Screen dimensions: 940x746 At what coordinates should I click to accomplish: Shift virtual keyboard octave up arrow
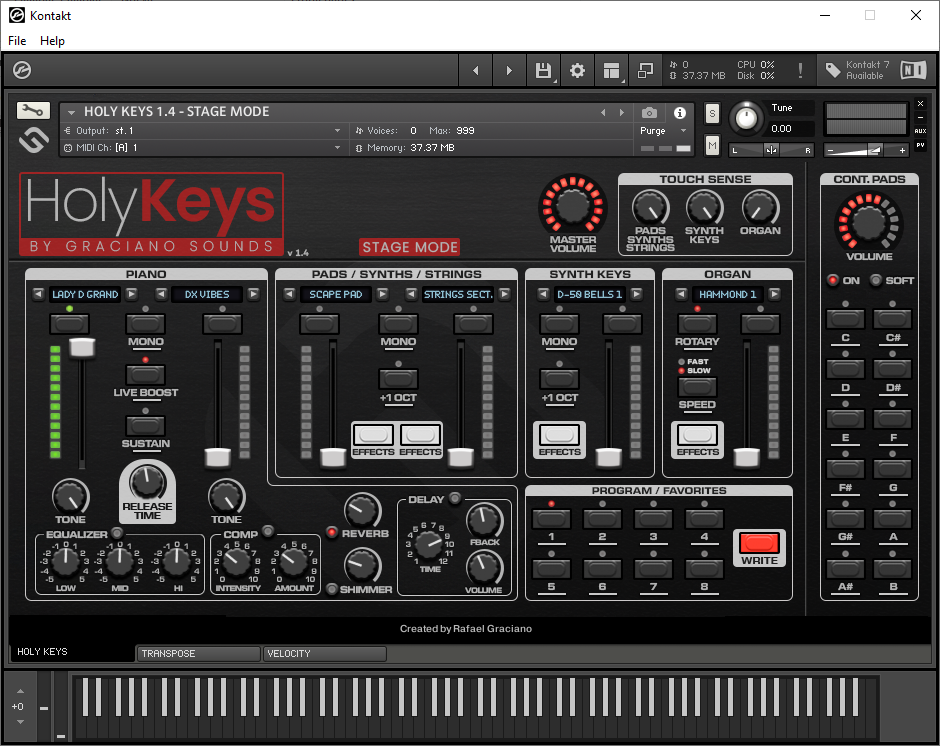(20, 691)
